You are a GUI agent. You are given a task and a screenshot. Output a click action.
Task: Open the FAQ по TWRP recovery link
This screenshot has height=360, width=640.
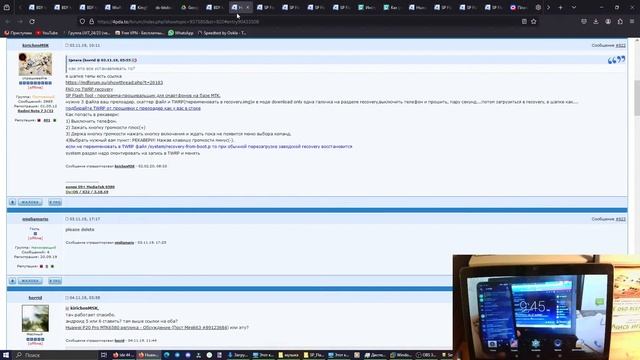(89, 89)
